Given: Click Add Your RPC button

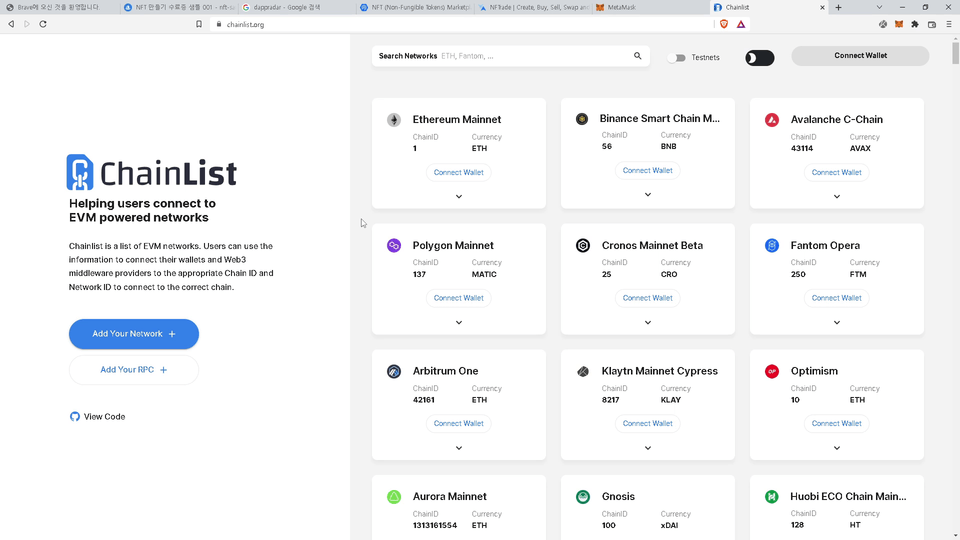Looking at the screenshot, I should point(133,370).
